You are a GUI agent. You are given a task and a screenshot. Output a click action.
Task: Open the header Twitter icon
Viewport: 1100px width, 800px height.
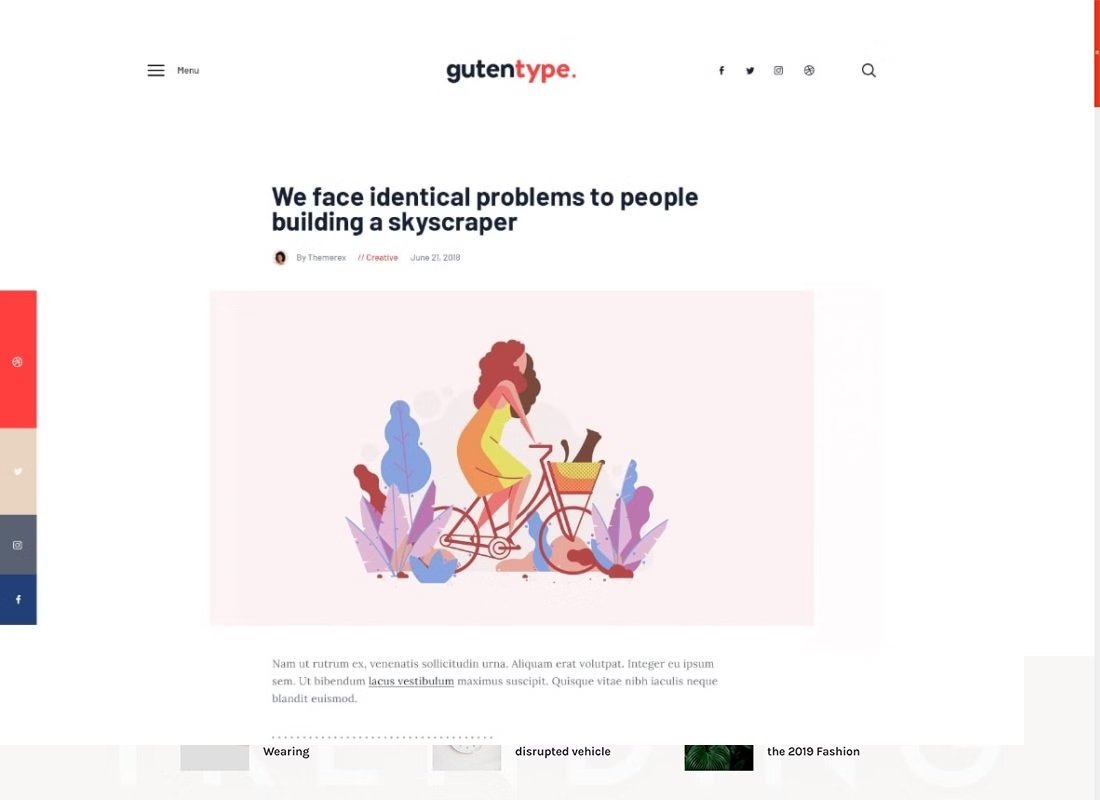pos(750,70)
